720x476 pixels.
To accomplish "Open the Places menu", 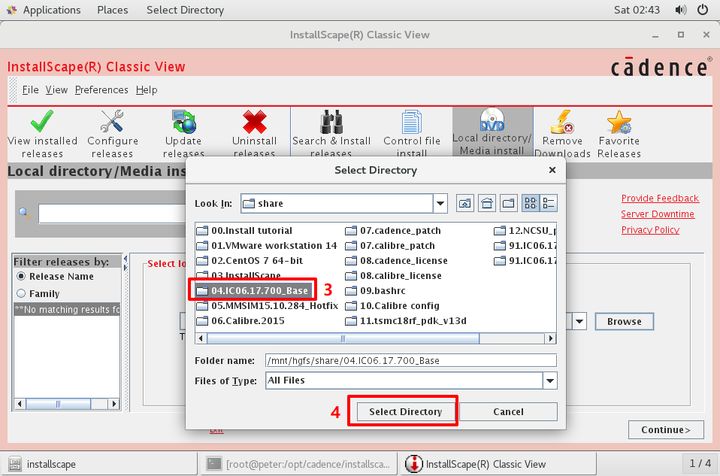I will click(112, 10).
